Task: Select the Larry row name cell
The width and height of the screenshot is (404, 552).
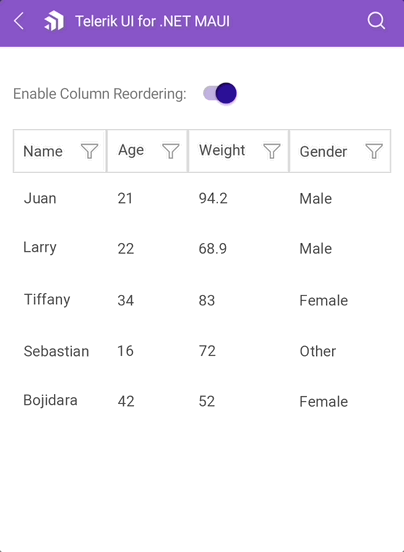Action: click(x=40, y=248)
